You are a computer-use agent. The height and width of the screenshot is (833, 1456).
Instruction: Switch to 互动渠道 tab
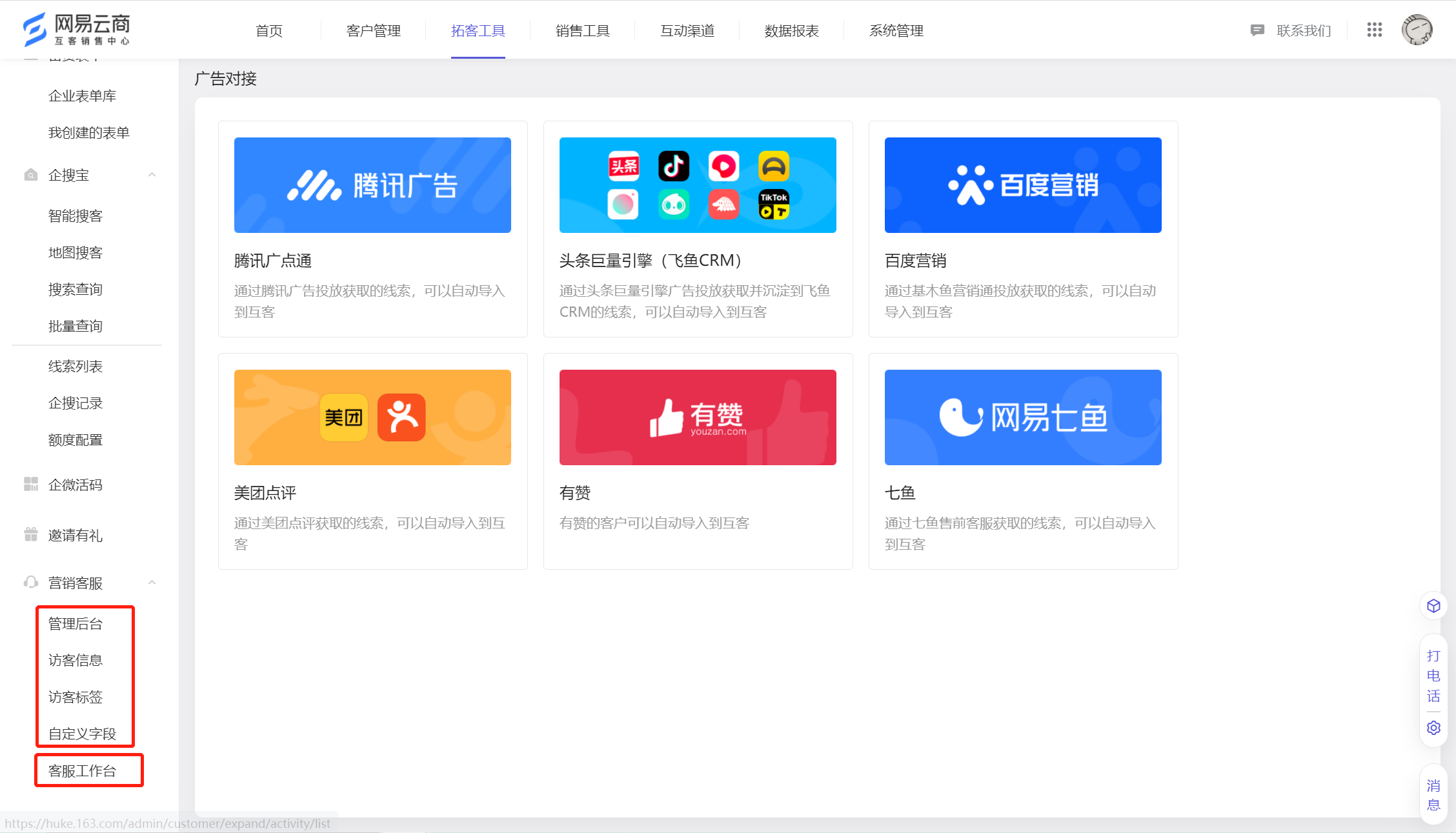click(687, 30)
